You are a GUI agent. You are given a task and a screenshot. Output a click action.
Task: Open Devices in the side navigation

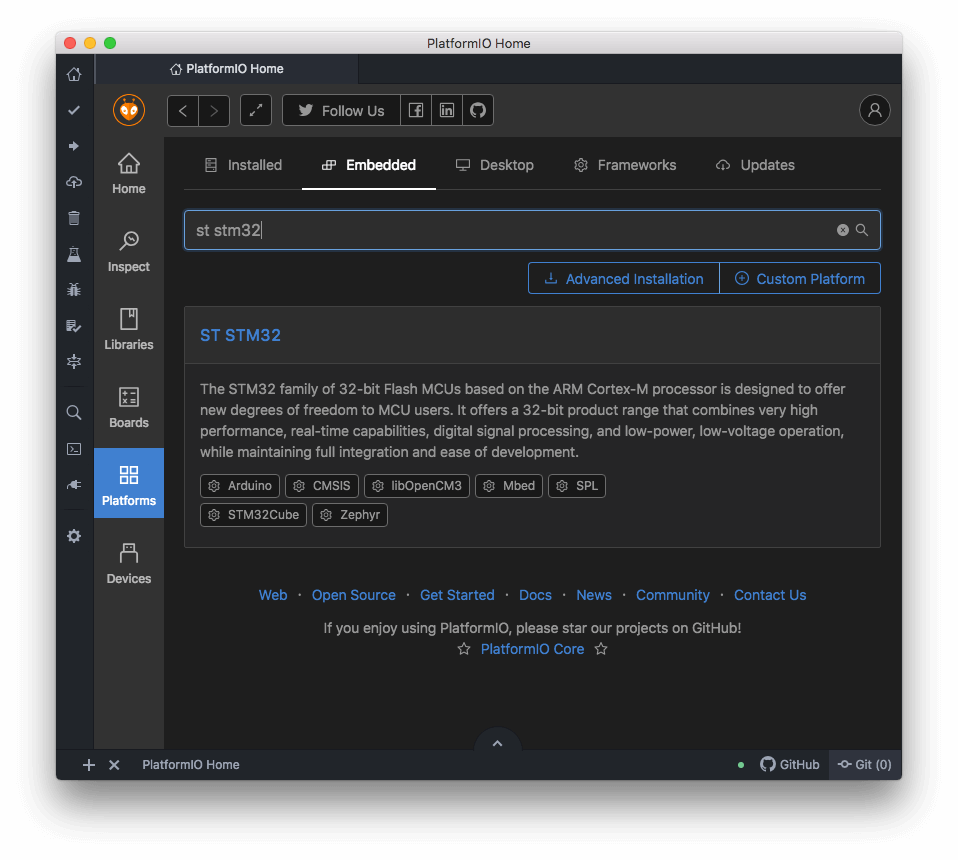click(129, 563)
